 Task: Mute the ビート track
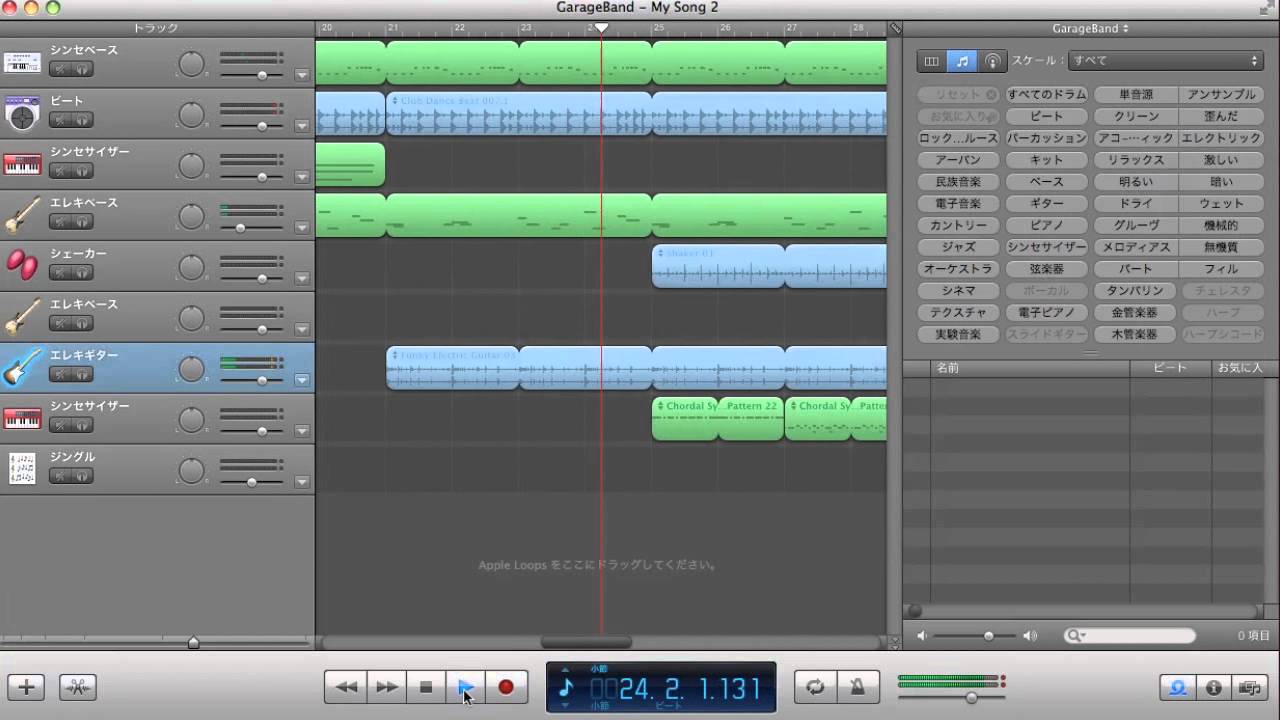61,120
